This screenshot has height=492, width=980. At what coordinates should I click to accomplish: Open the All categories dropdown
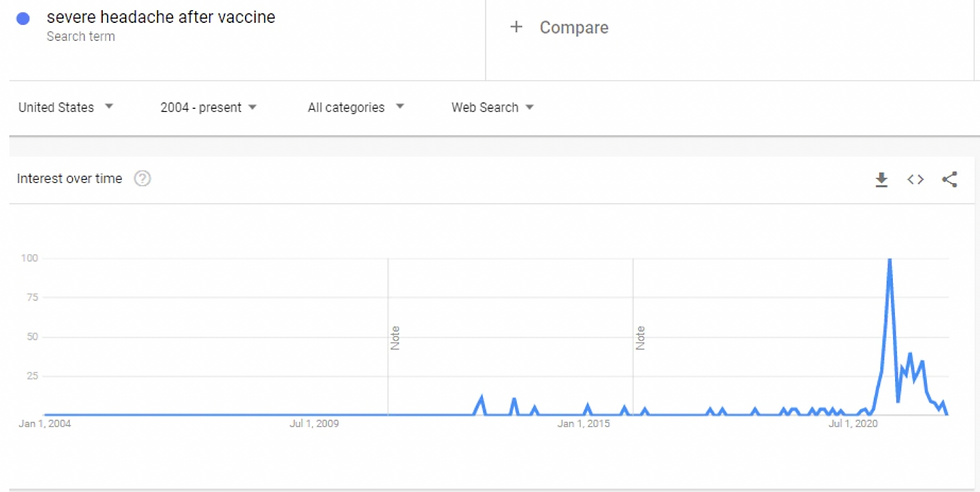[356, 108]
